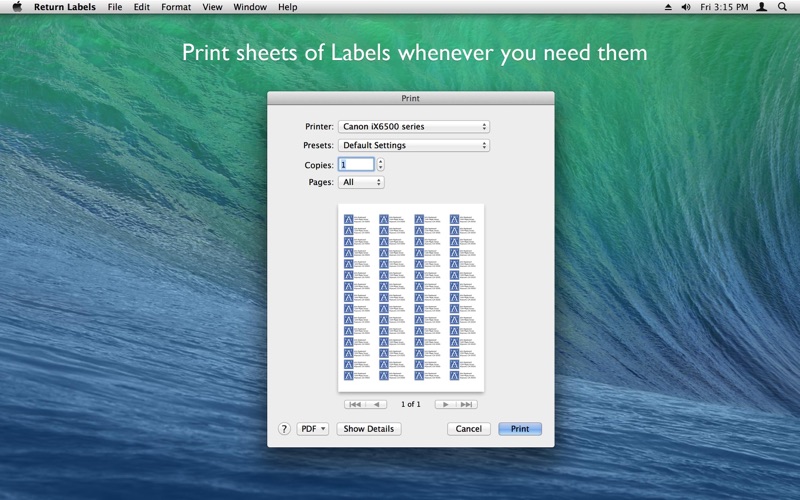Open the Pages All dropdown
Image resolution: width=800 pixels, height=500 pixels.
[361, 183]
